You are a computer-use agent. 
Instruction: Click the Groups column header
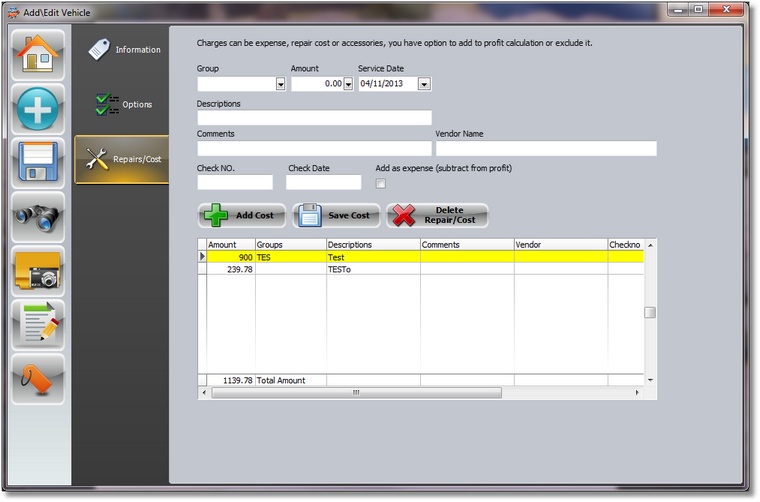click(290, 245)
